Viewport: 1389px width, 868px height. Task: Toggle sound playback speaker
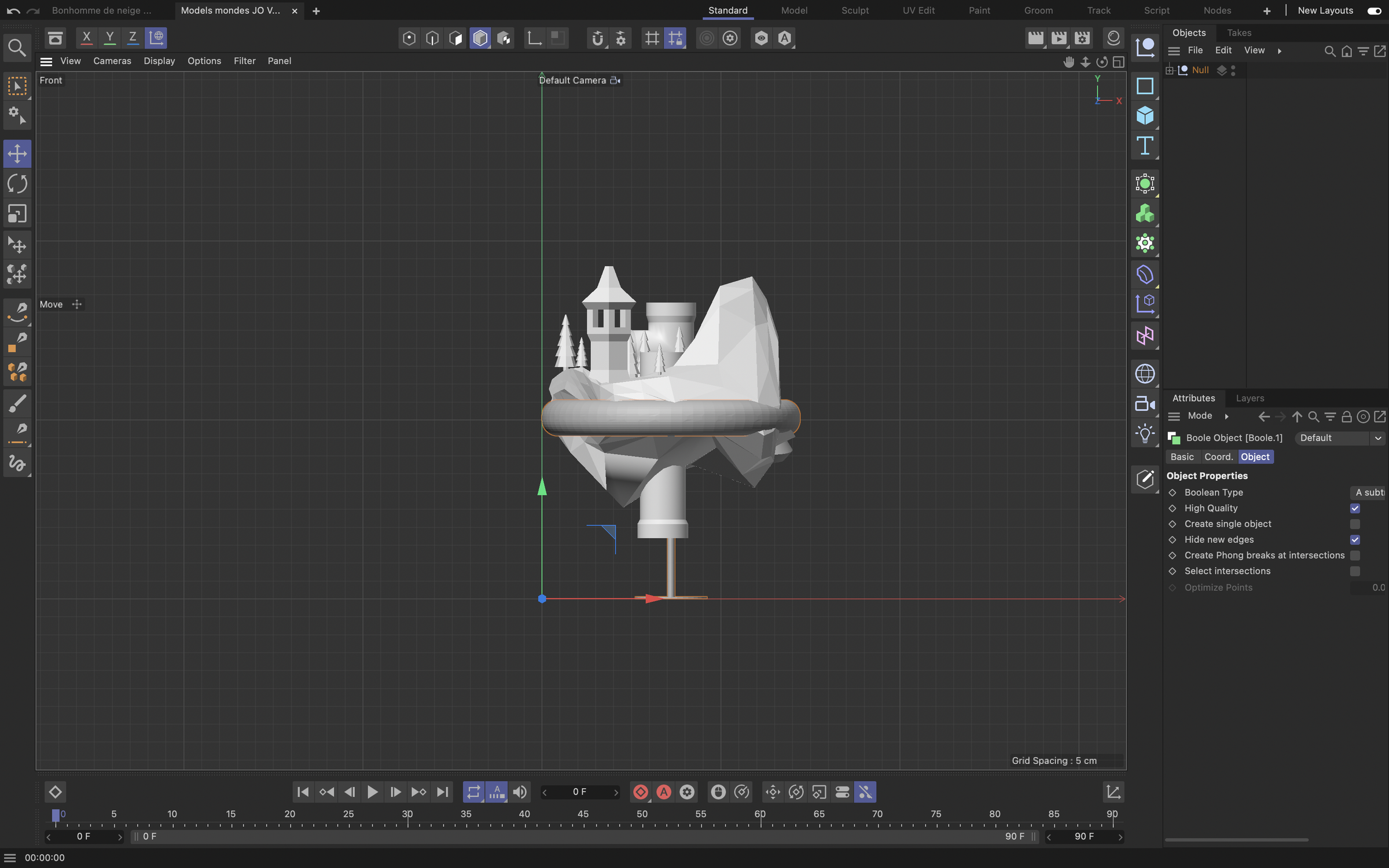[x=520, y=792]
